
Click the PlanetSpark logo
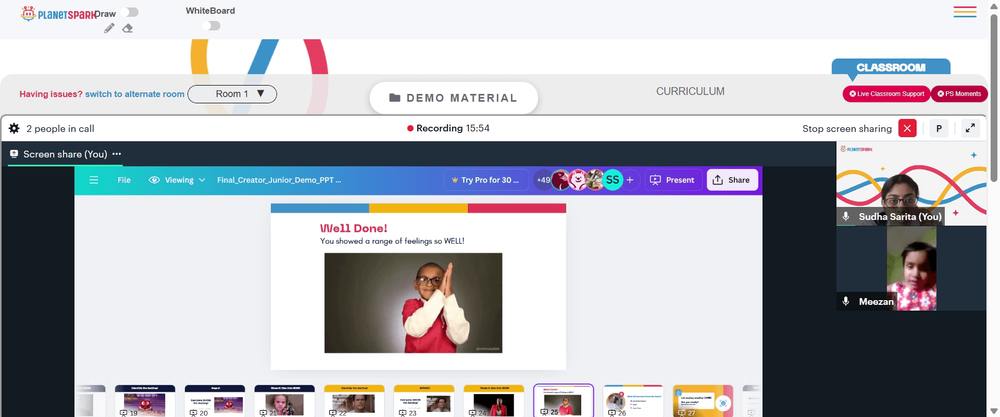59,13
